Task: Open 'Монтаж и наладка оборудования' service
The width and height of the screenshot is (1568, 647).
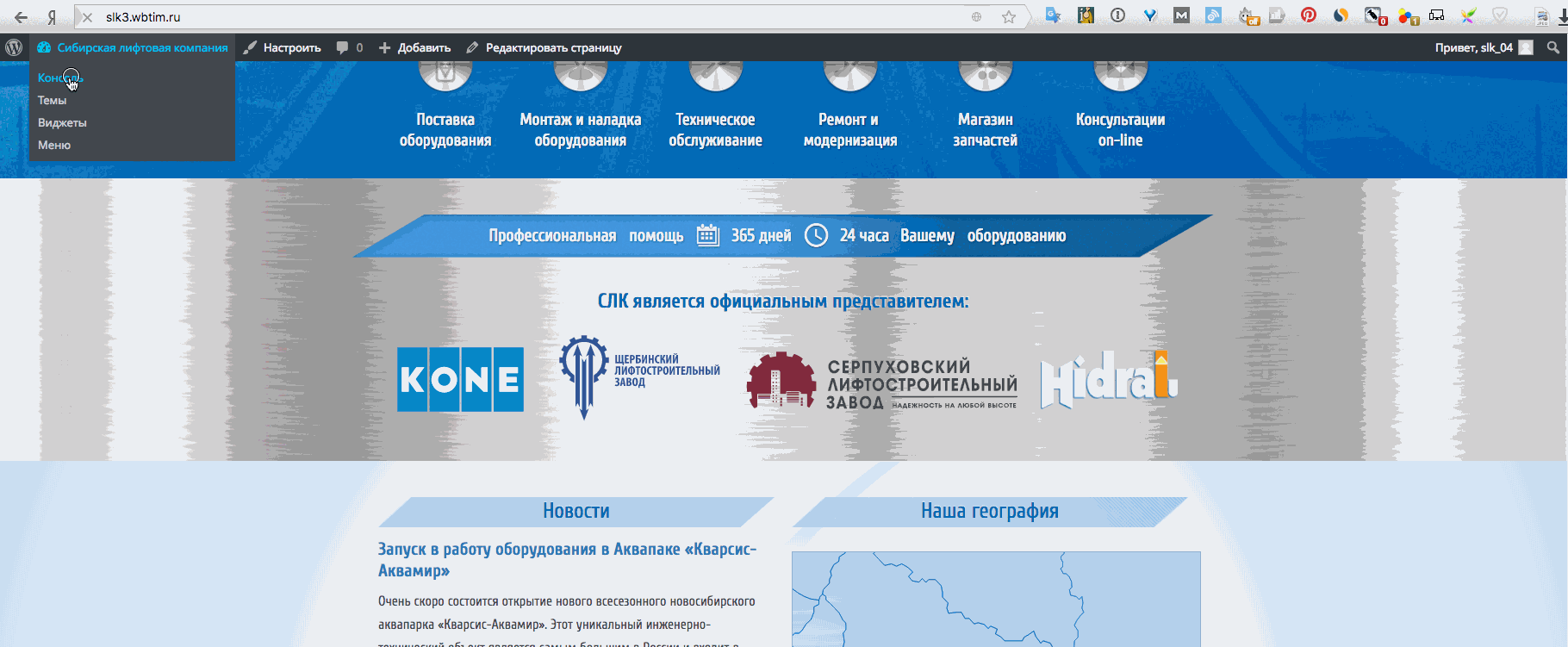Action: click(x=581, y=129)
